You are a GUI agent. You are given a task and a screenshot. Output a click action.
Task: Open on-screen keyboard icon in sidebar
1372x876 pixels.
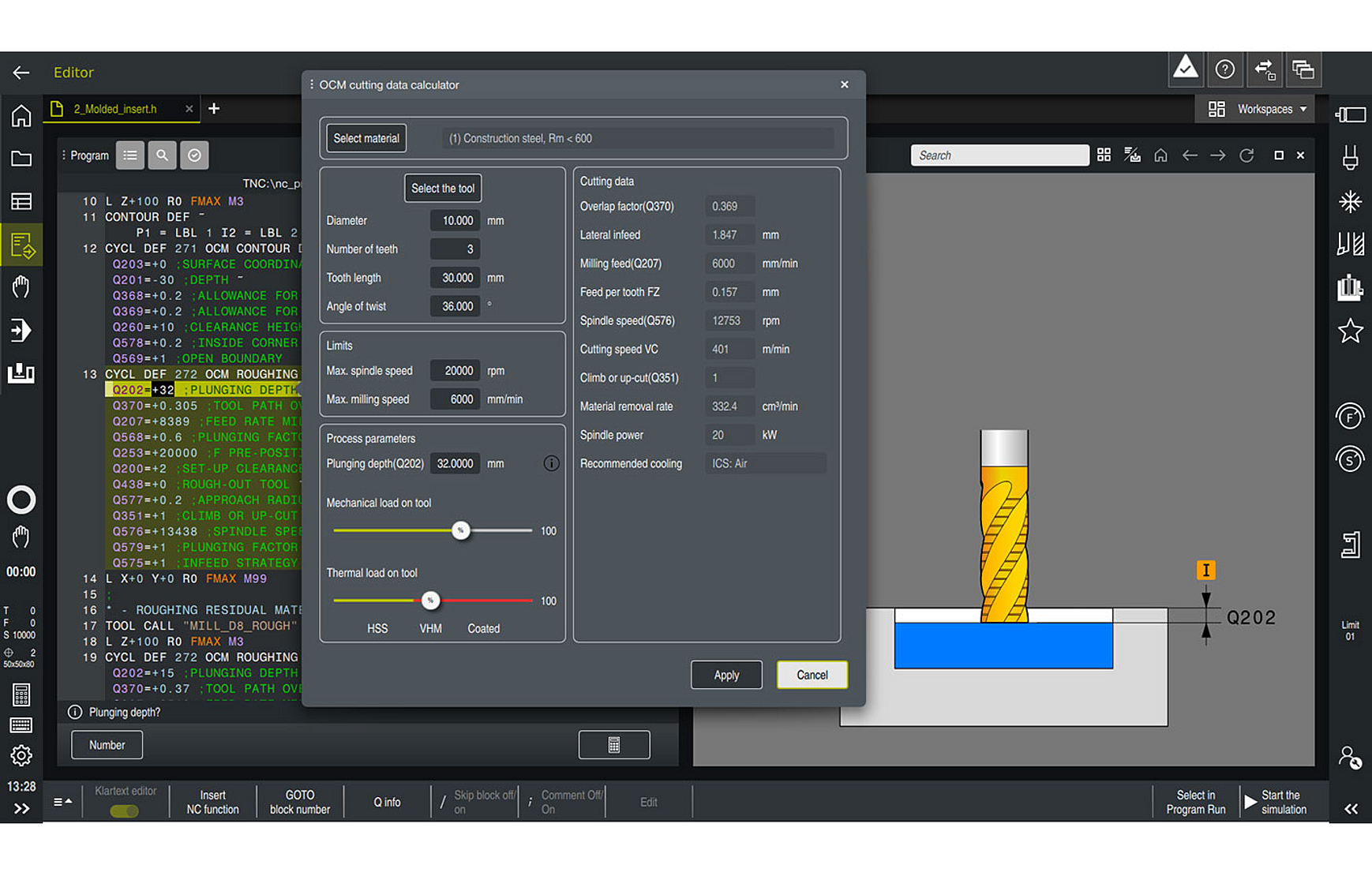tap(21, 725)
